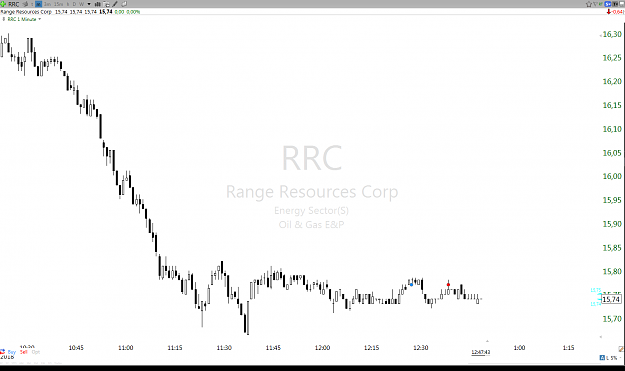
Task: Click the Sell button
Action: [x=24, y=352]
